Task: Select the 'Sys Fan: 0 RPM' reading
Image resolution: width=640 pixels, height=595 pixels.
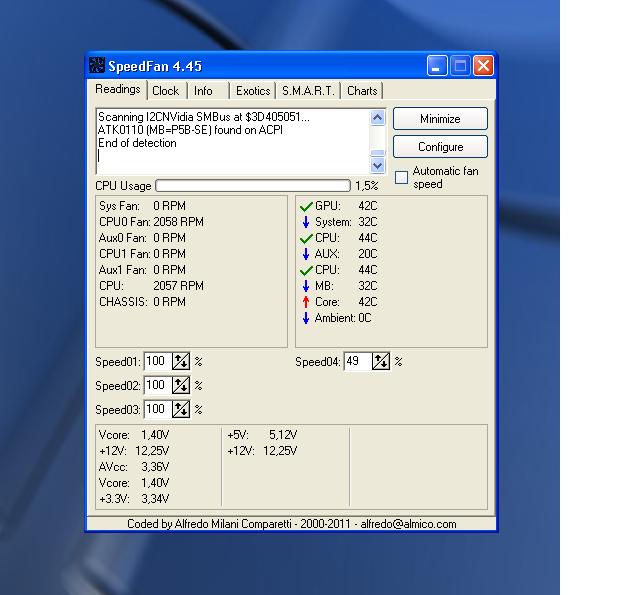Action: tap(142, 206)
